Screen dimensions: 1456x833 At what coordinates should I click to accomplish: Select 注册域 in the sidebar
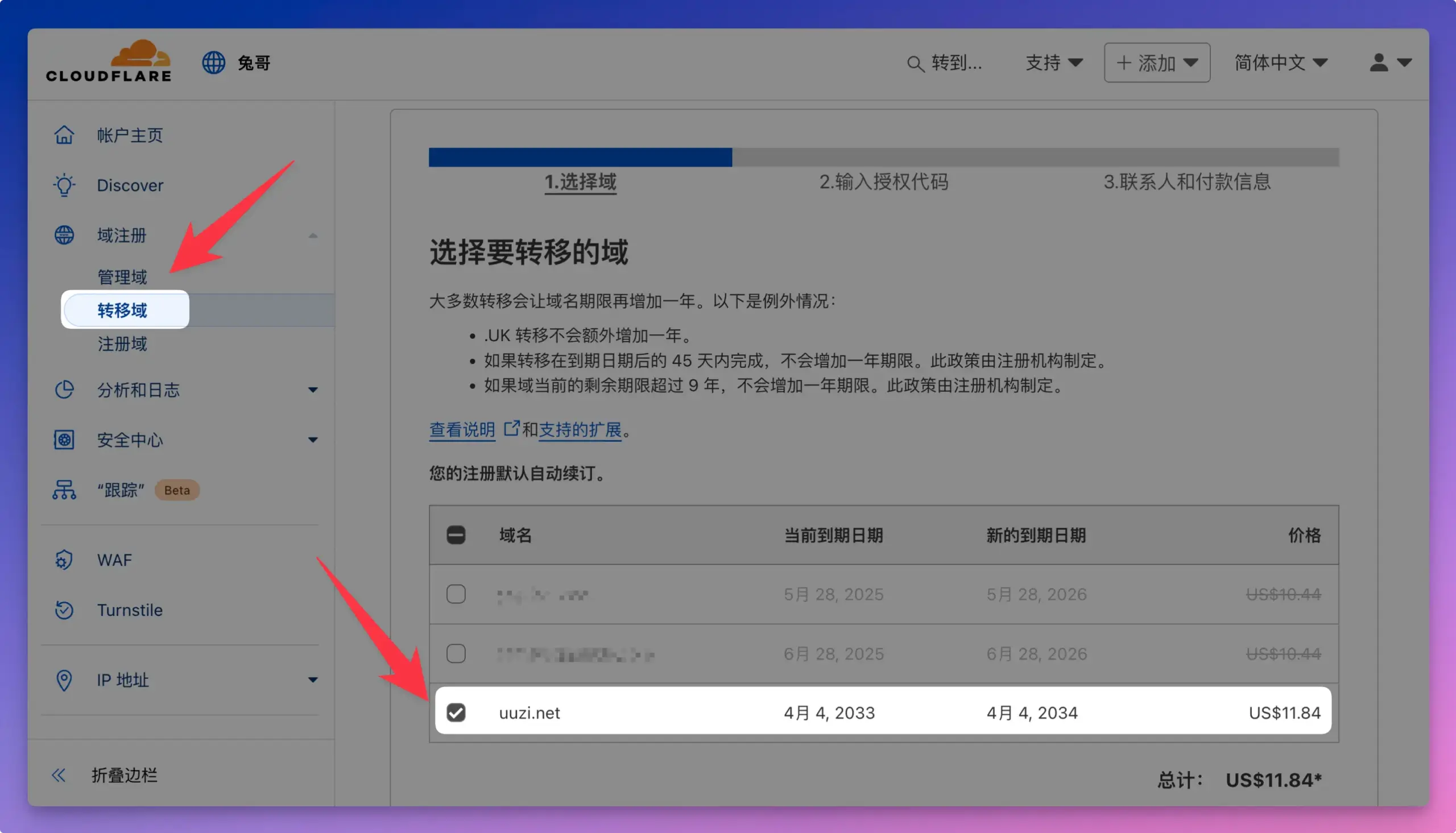(x=122, y=344)
